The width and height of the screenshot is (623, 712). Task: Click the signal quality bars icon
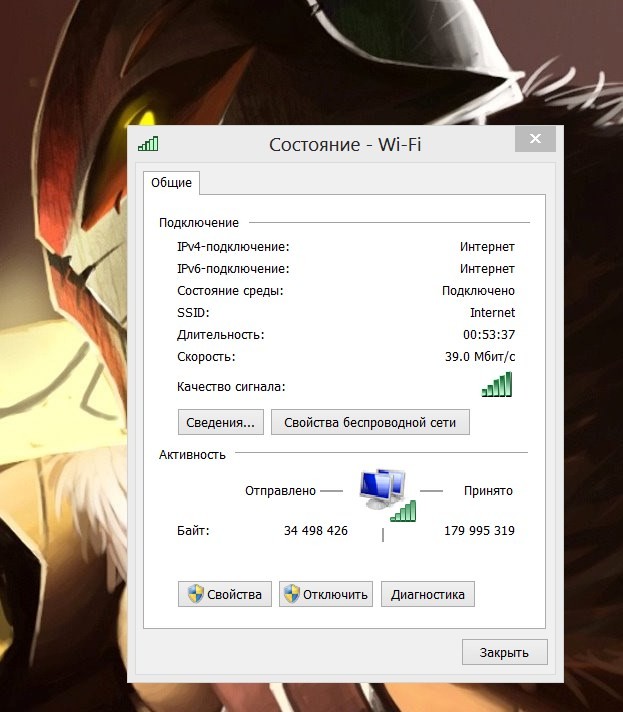pyautogui.click(x=497, y=384)
